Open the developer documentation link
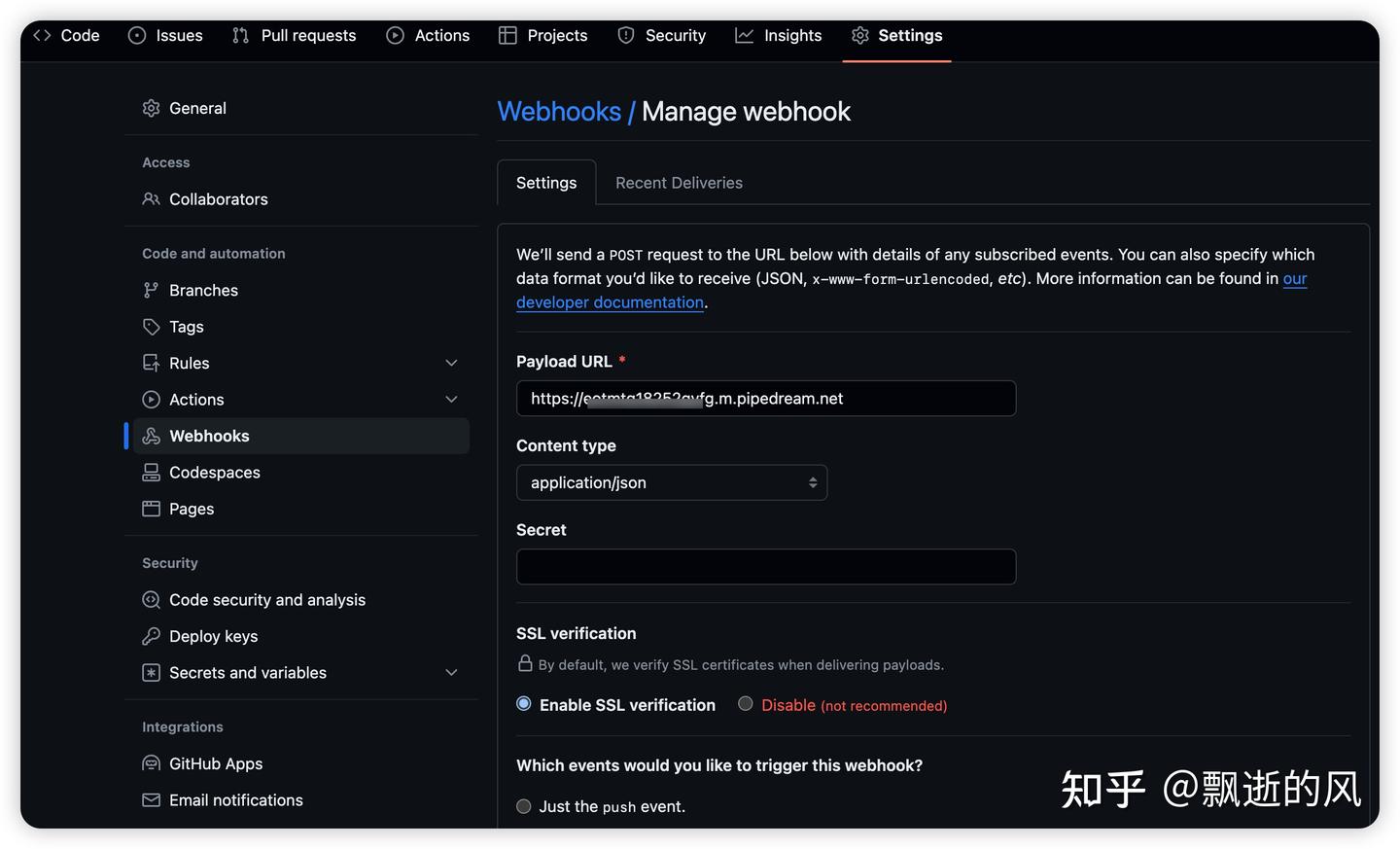 click(610, 302)
